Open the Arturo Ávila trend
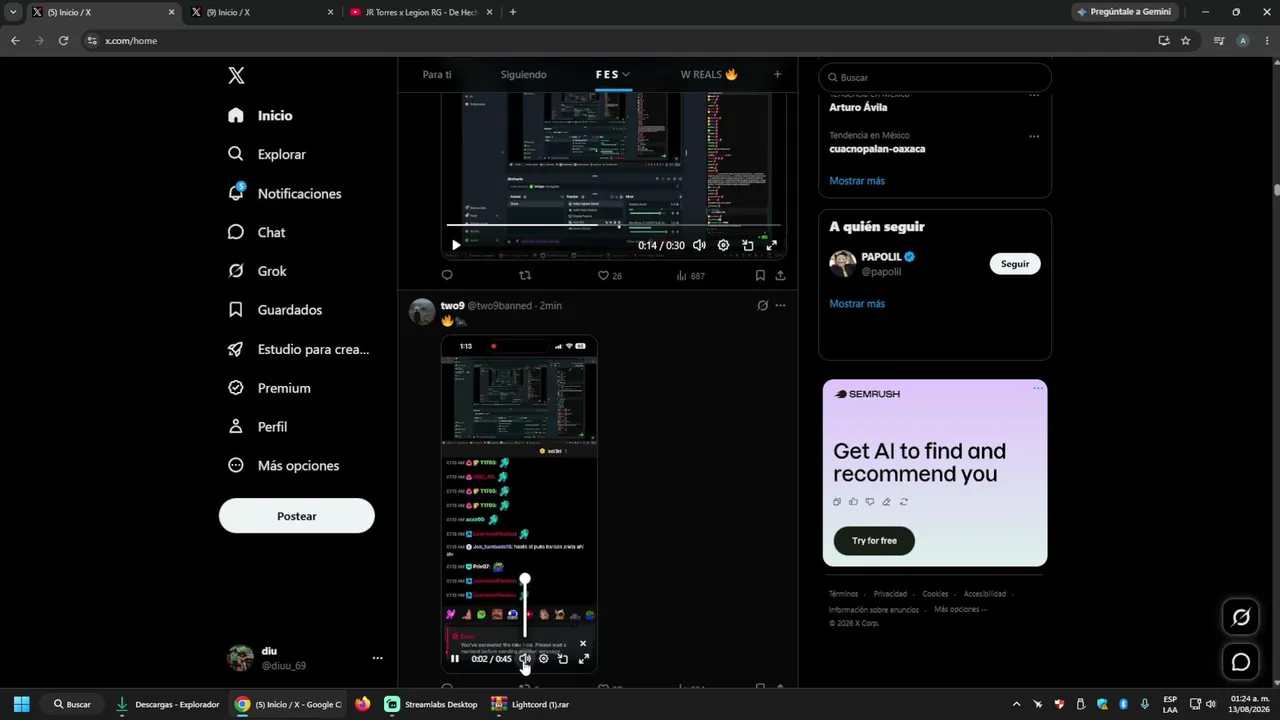1280x720 pixels. click(x=858, y=107)
